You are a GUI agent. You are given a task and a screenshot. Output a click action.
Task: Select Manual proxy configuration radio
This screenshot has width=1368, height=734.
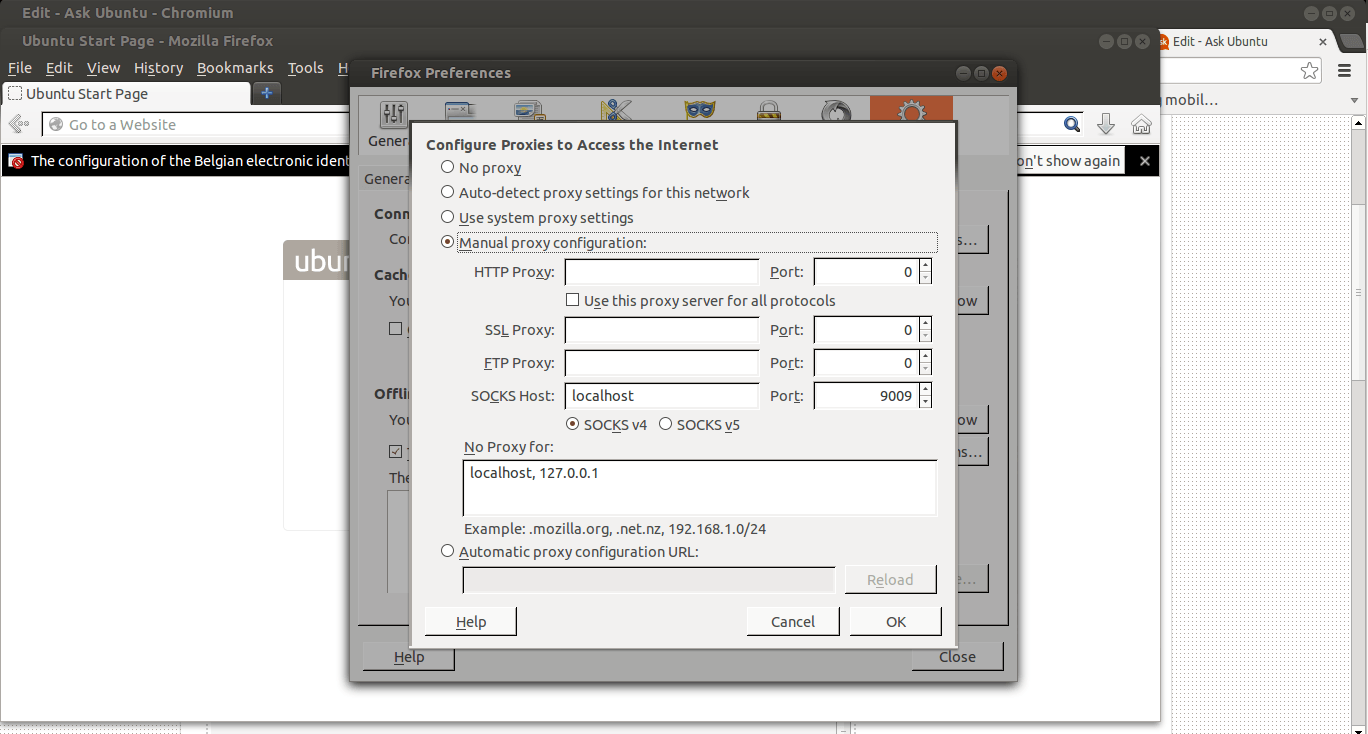(x=448, y=242)
